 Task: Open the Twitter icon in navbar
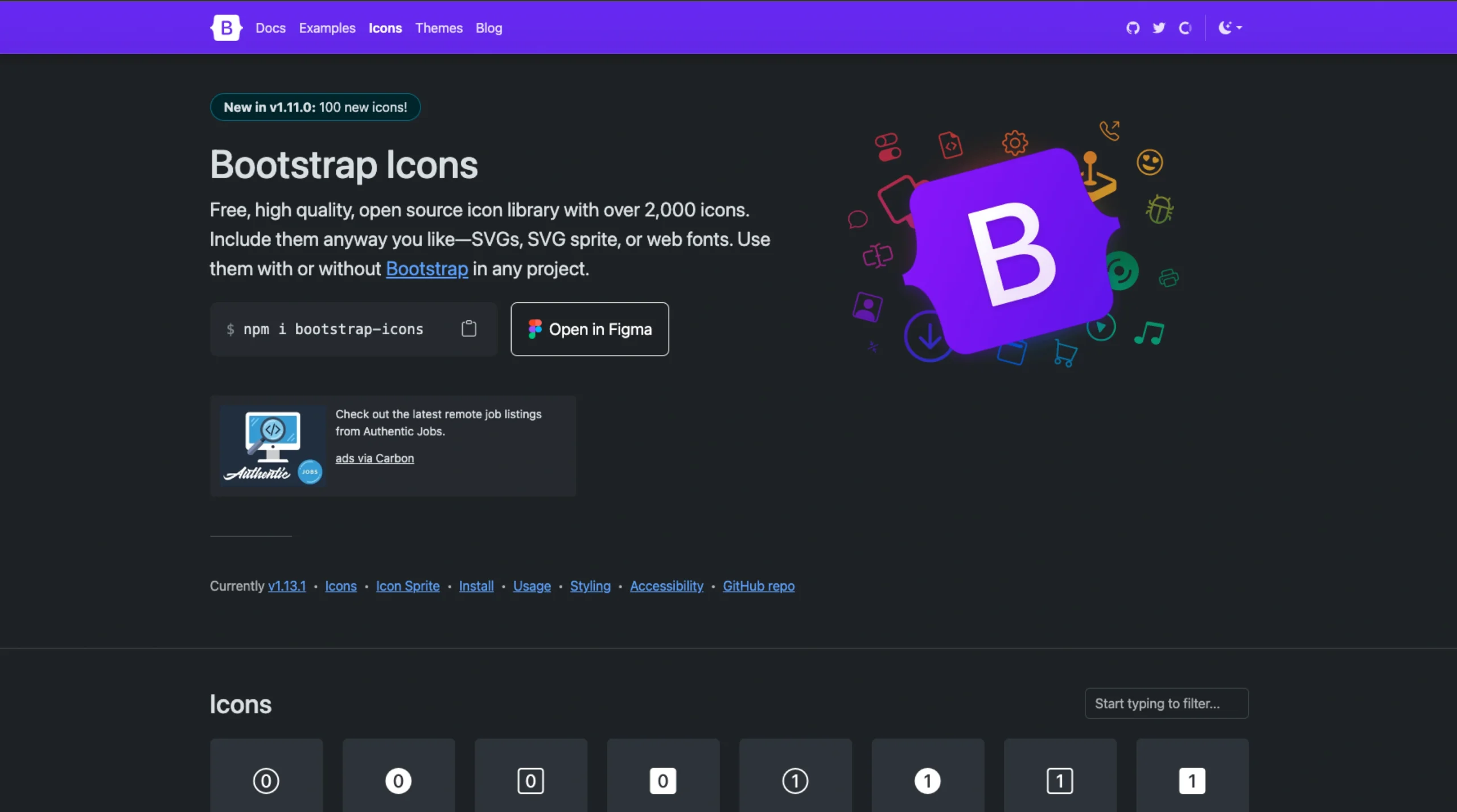[1159, 28]
